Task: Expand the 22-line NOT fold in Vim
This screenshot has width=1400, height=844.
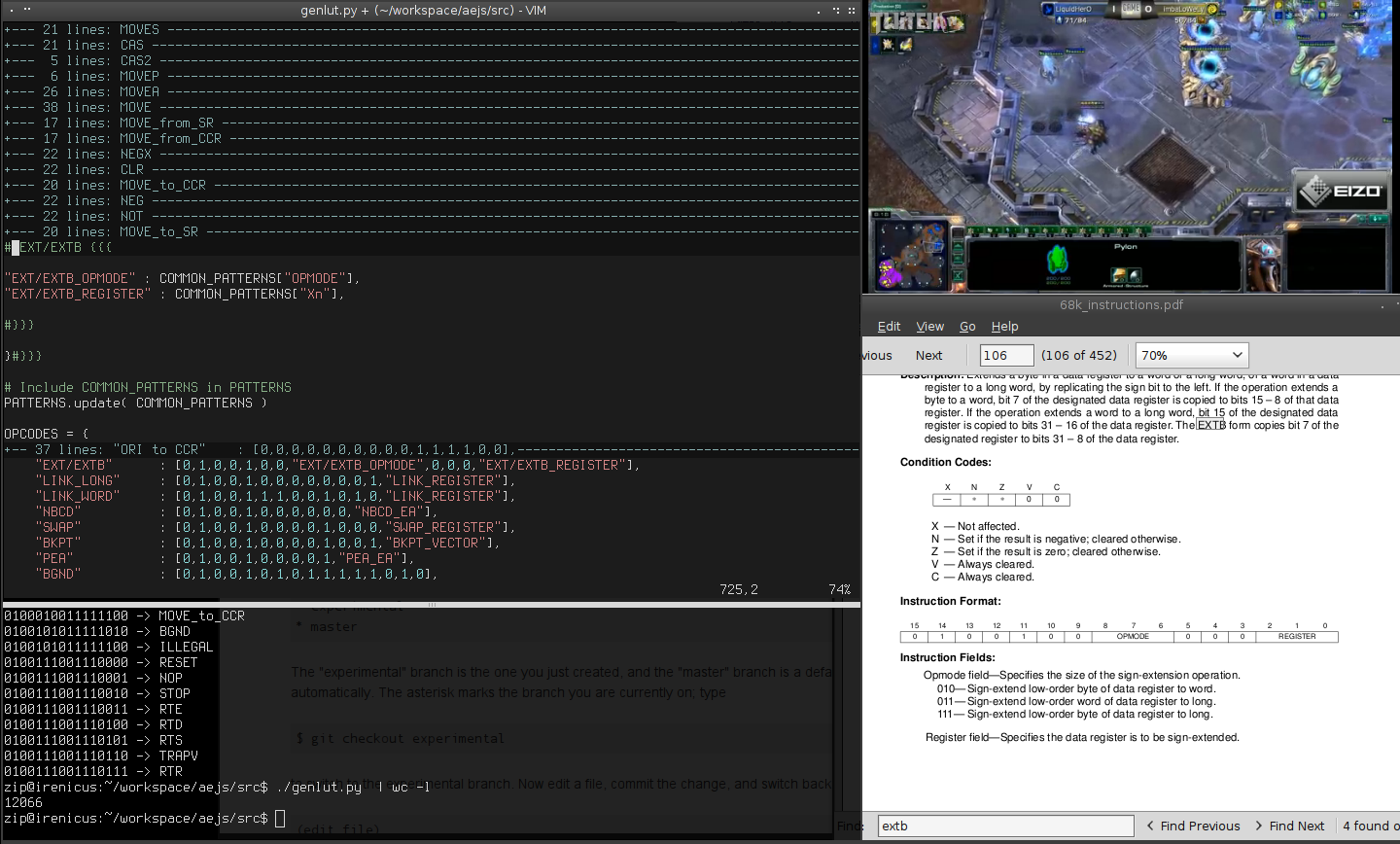Action: click(431, 216)
